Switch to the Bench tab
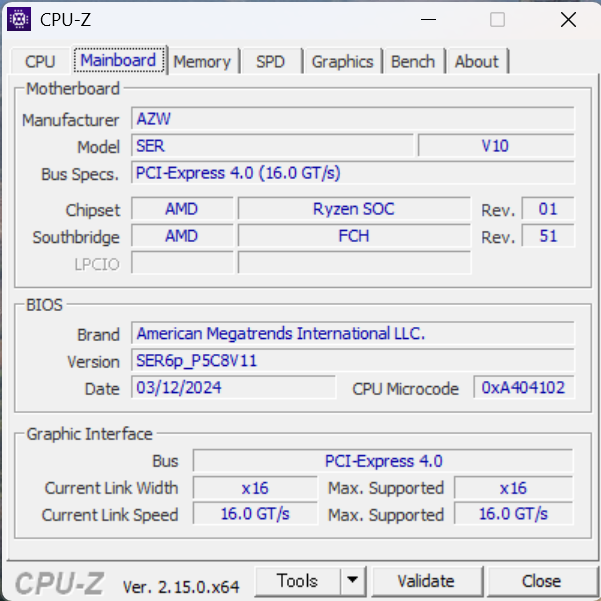601x601 pixels. [413, 62]
